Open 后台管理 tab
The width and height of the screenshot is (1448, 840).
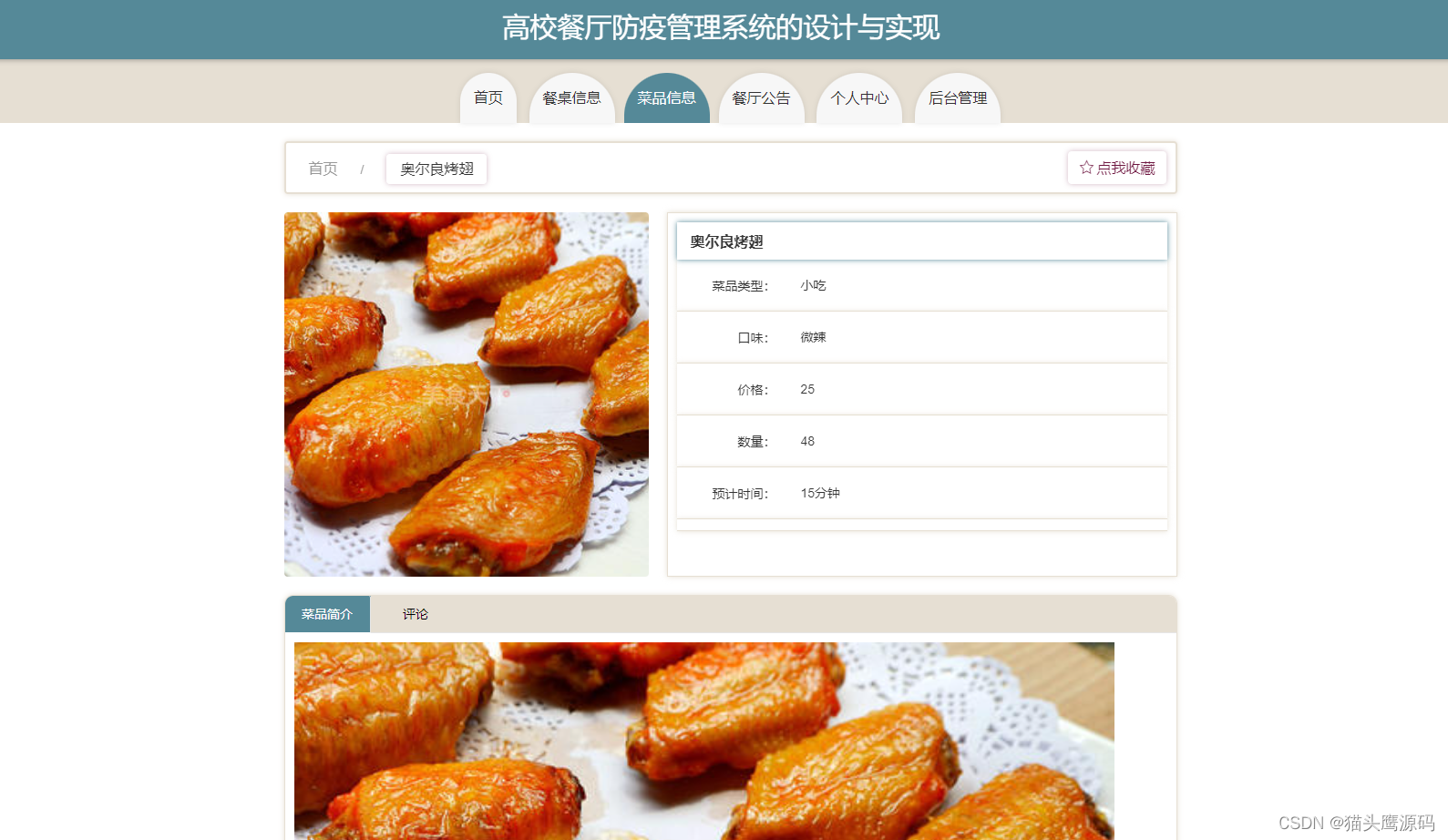[x=958, y=98]
